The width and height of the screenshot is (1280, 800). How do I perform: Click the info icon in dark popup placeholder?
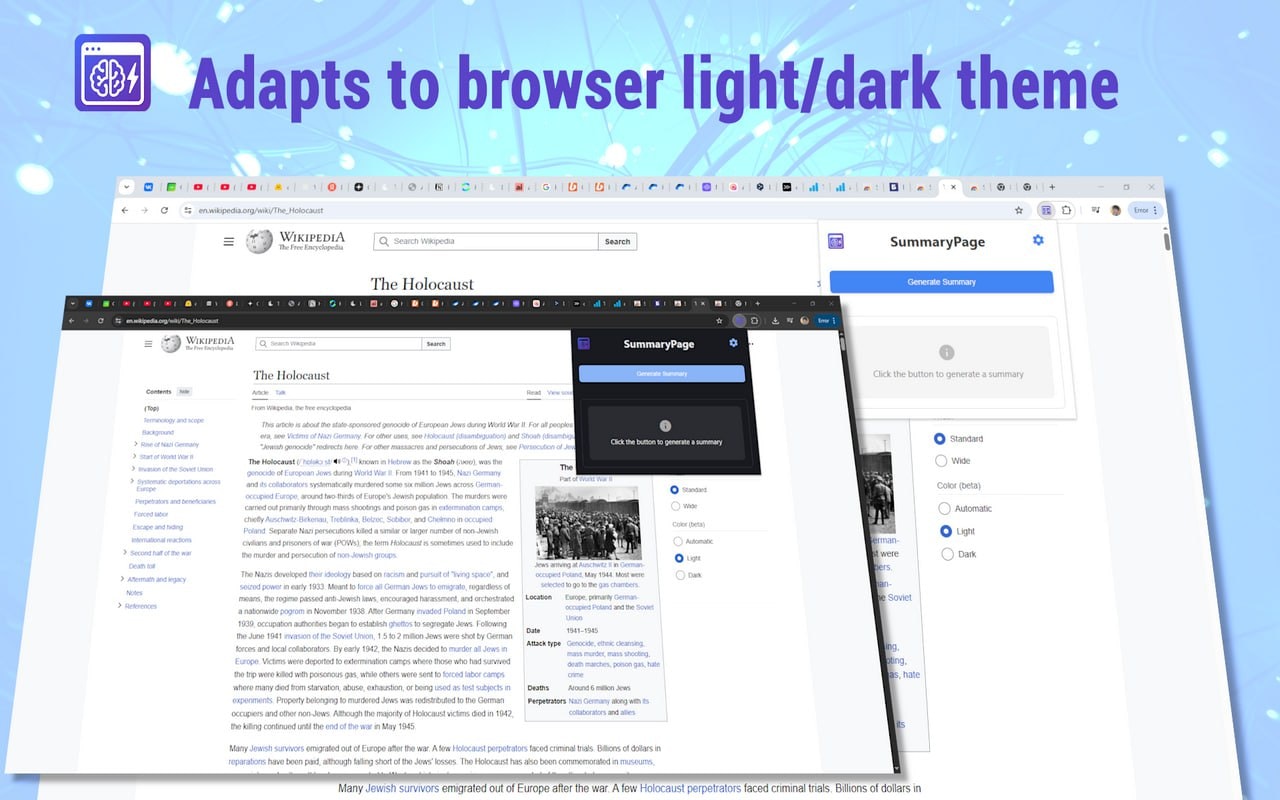[665, 426]
